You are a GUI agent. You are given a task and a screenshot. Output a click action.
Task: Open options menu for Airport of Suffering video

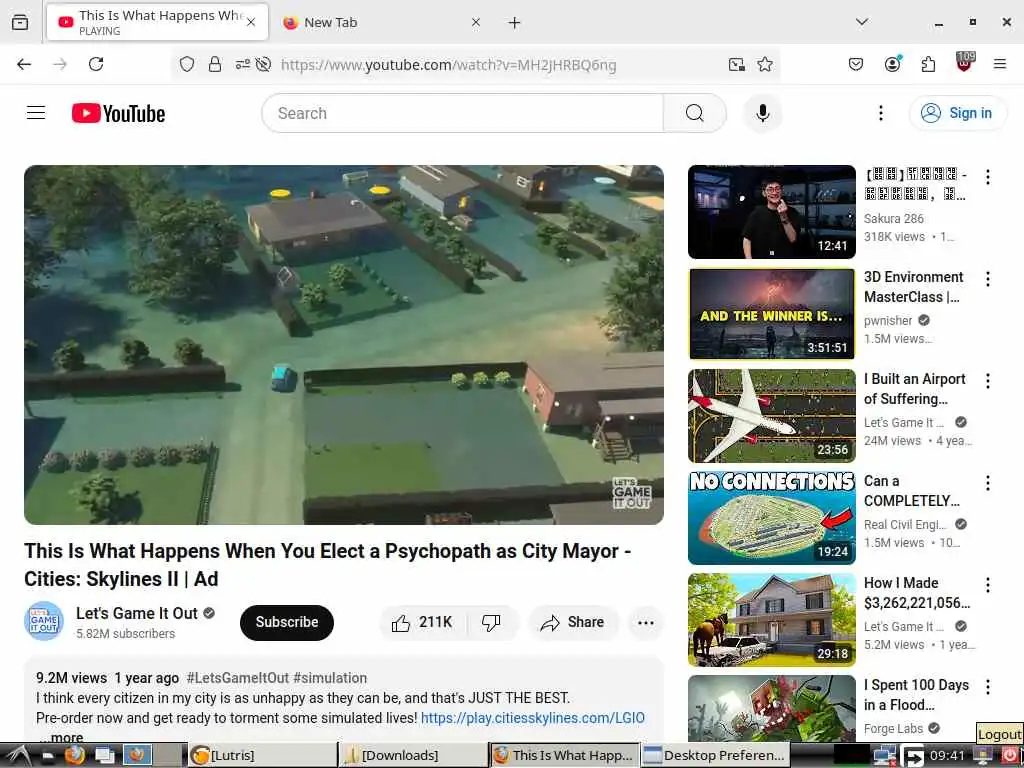987,381
